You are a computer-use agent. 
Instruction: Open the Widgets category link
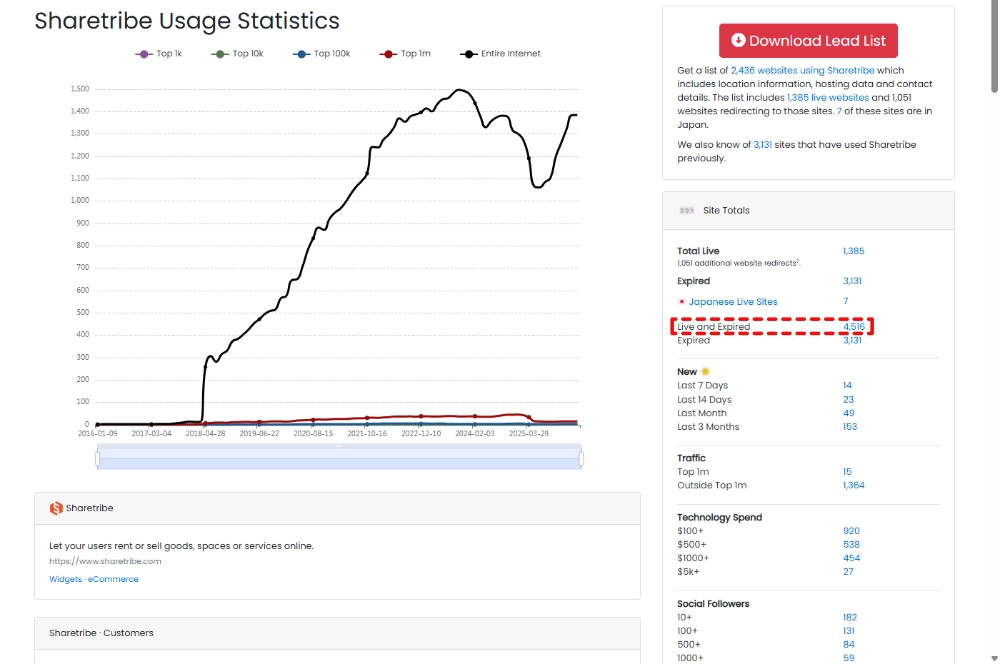click(x=65, y=579)
